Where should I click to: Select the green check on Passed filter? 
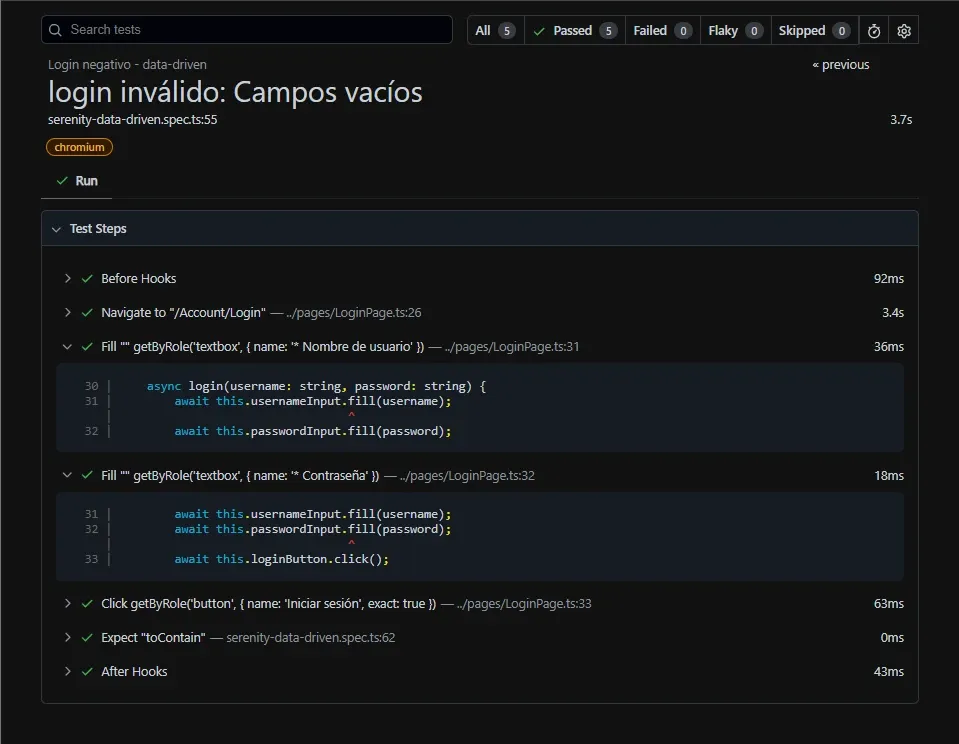541,30
